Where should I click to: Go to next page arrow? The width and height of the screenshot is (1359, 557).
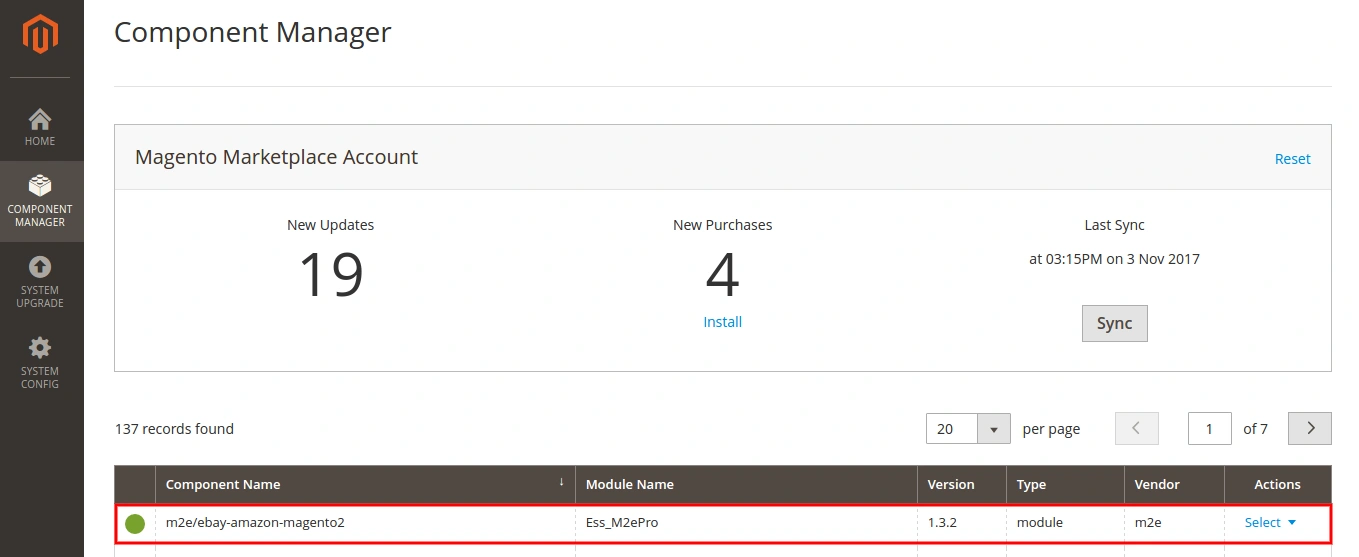[1310, 429]
